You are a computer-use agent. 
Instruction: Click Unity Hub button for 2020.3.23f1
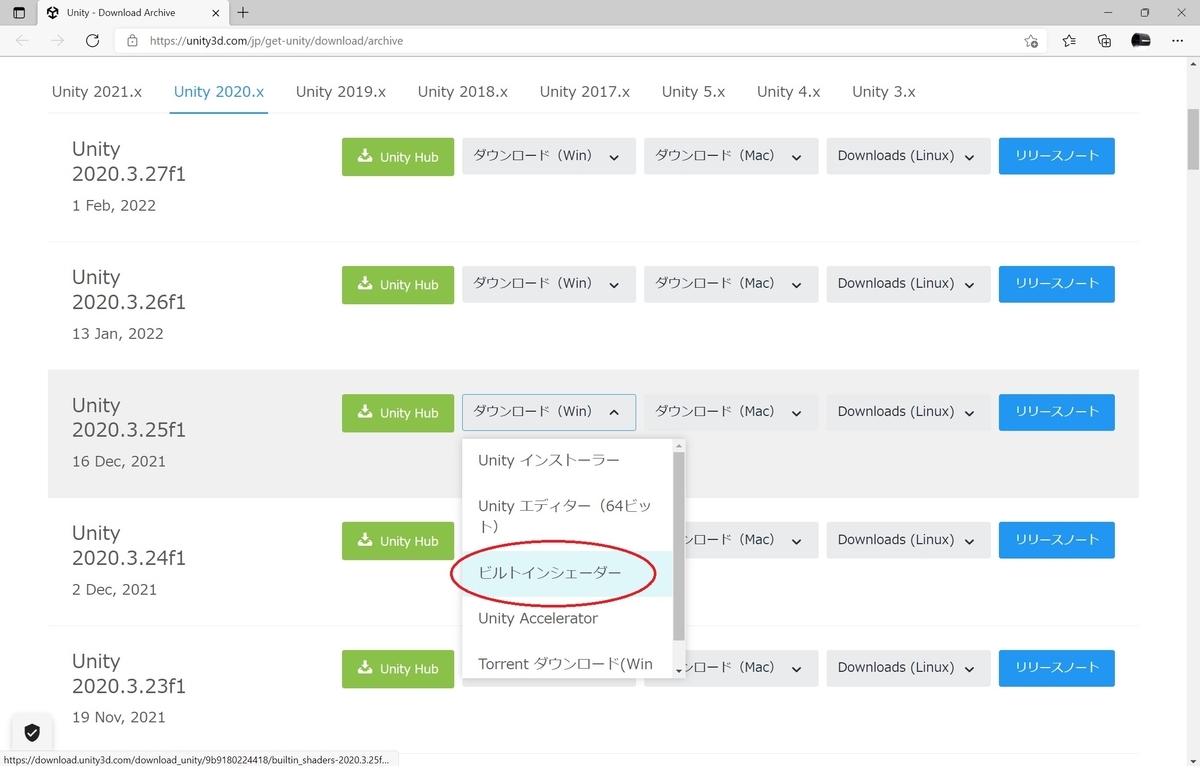click(398, 669)
